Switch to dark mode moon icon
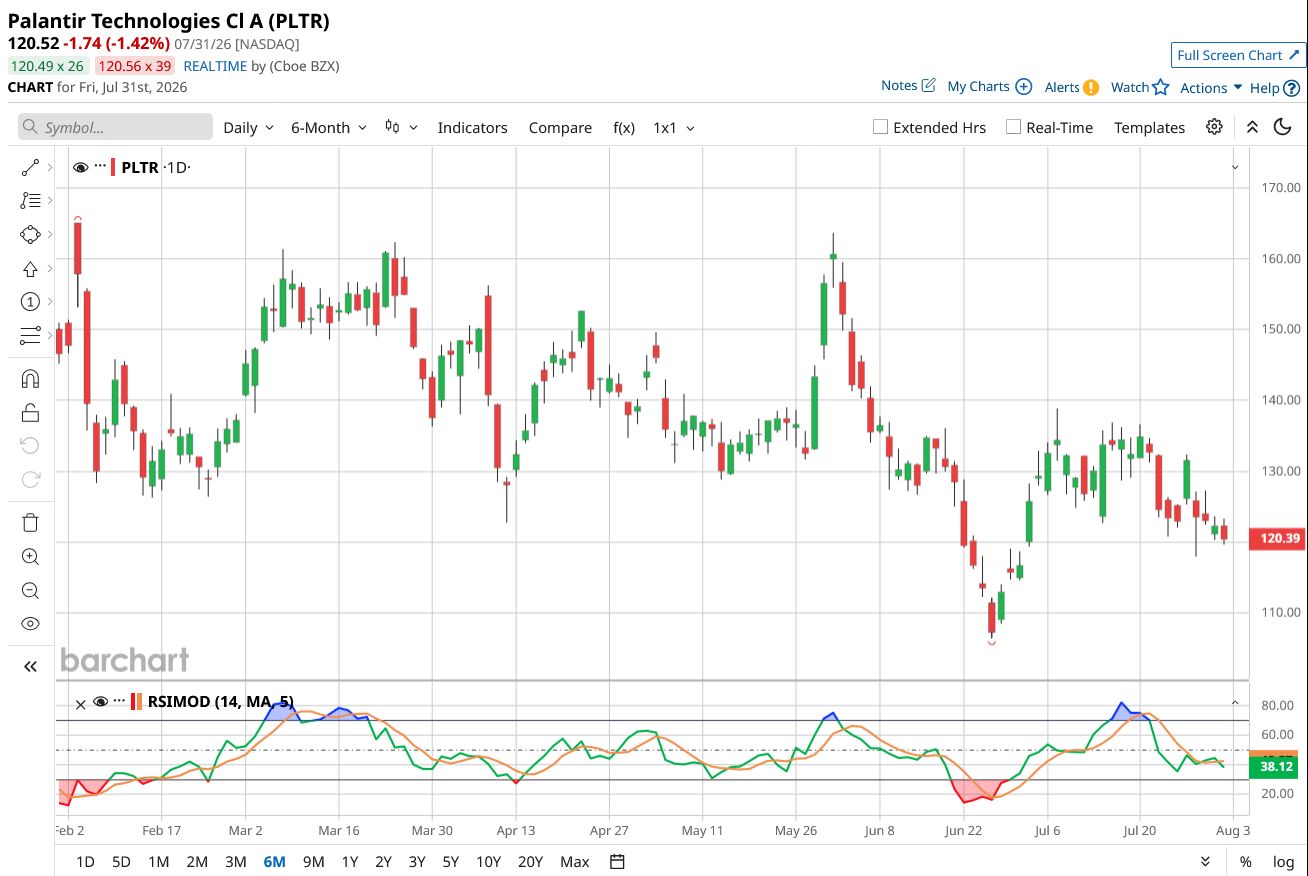The width and height of the screenshot is (1308, 876). pyautogui.click(x=1283, y=127)
